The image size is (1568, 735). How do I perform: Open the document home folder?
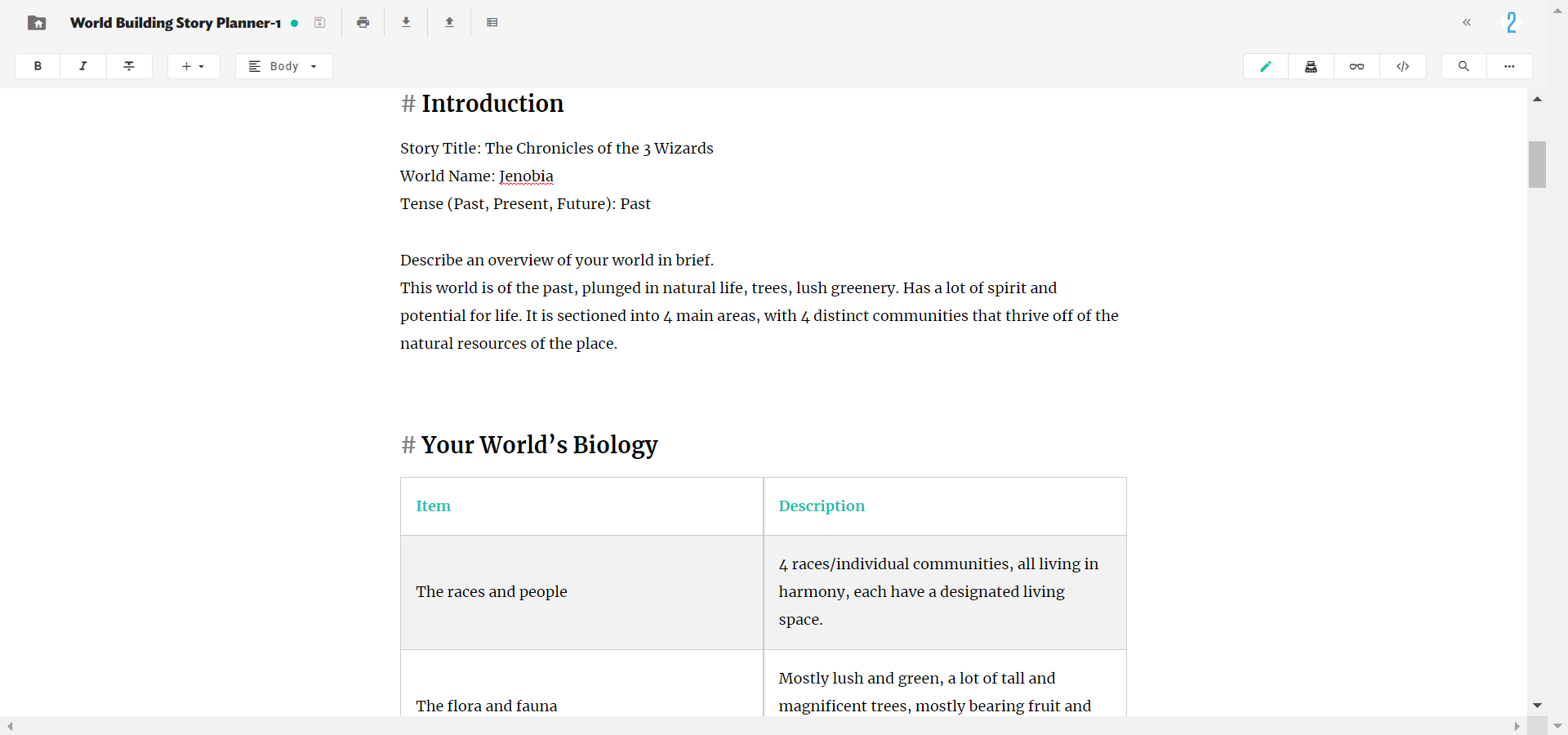click(37, 22)
